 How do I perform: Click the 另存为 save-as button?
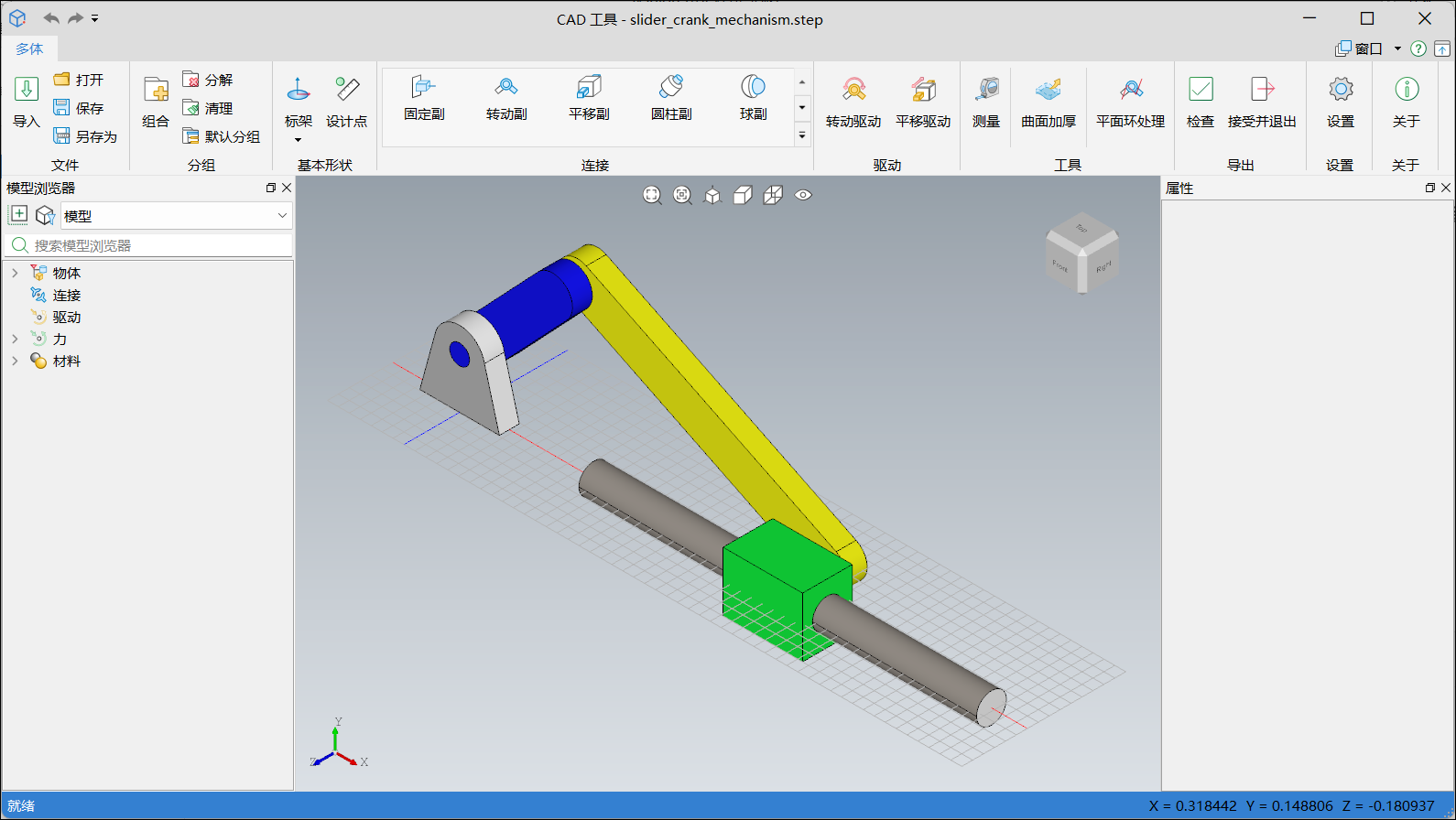pos(86,136)
